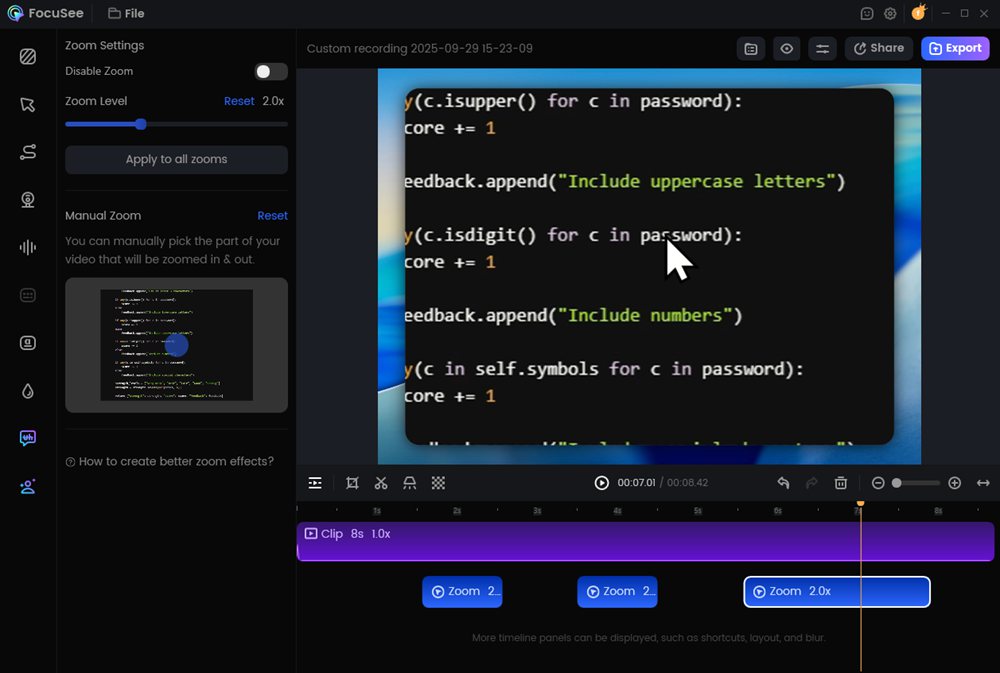Click the Export button
This screenshot has height=673, width=1000.
click(954, 48)
